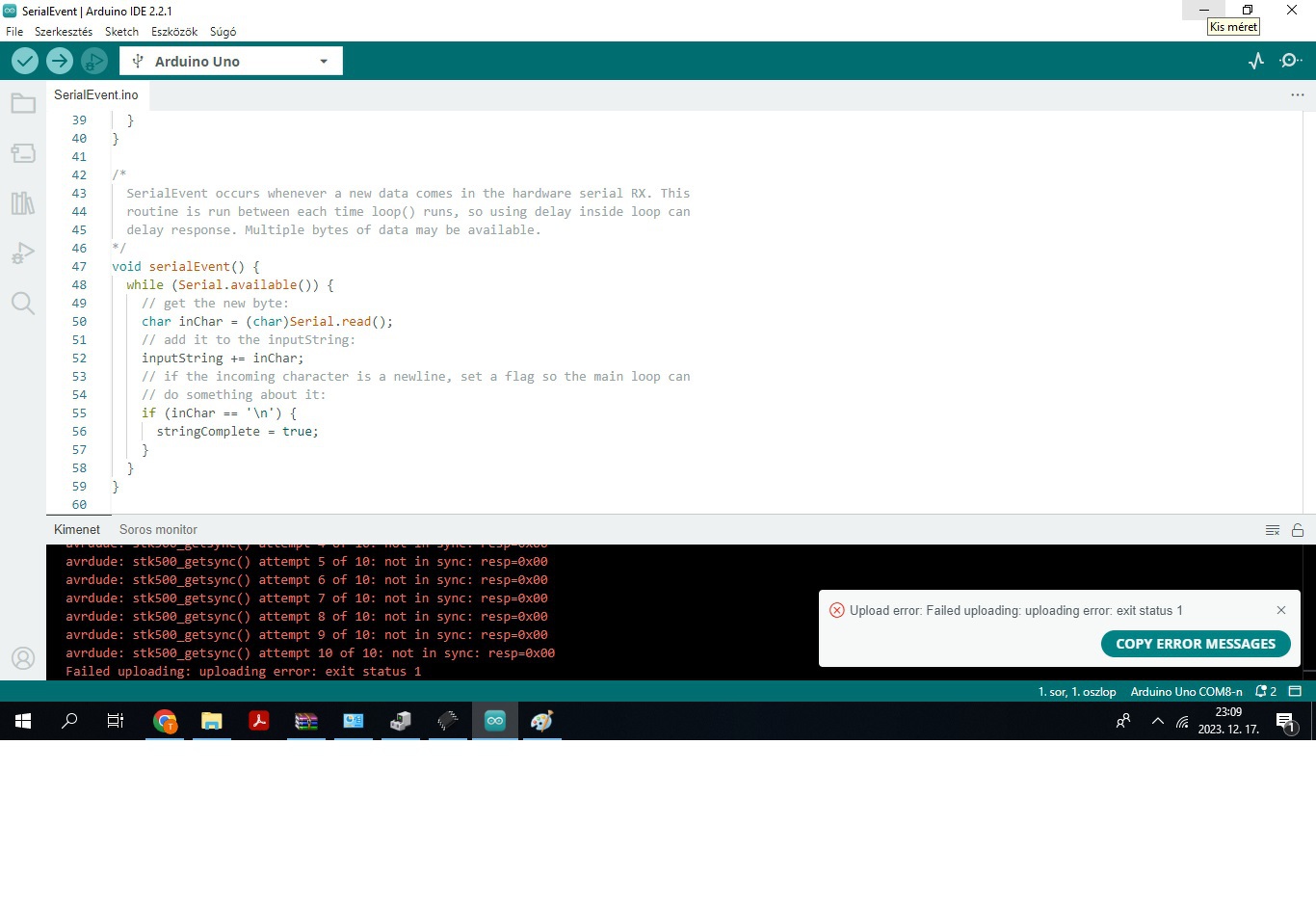The width and height of the screenshot is (1316, 904).
Task: Open the Debug sidebar icon
Action: coord(23,253)
